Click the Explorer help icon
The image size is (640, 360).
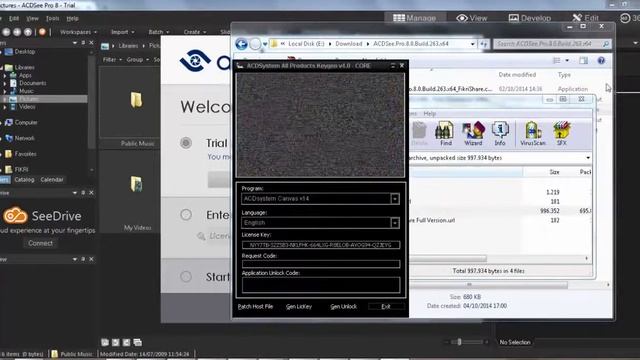601,60
